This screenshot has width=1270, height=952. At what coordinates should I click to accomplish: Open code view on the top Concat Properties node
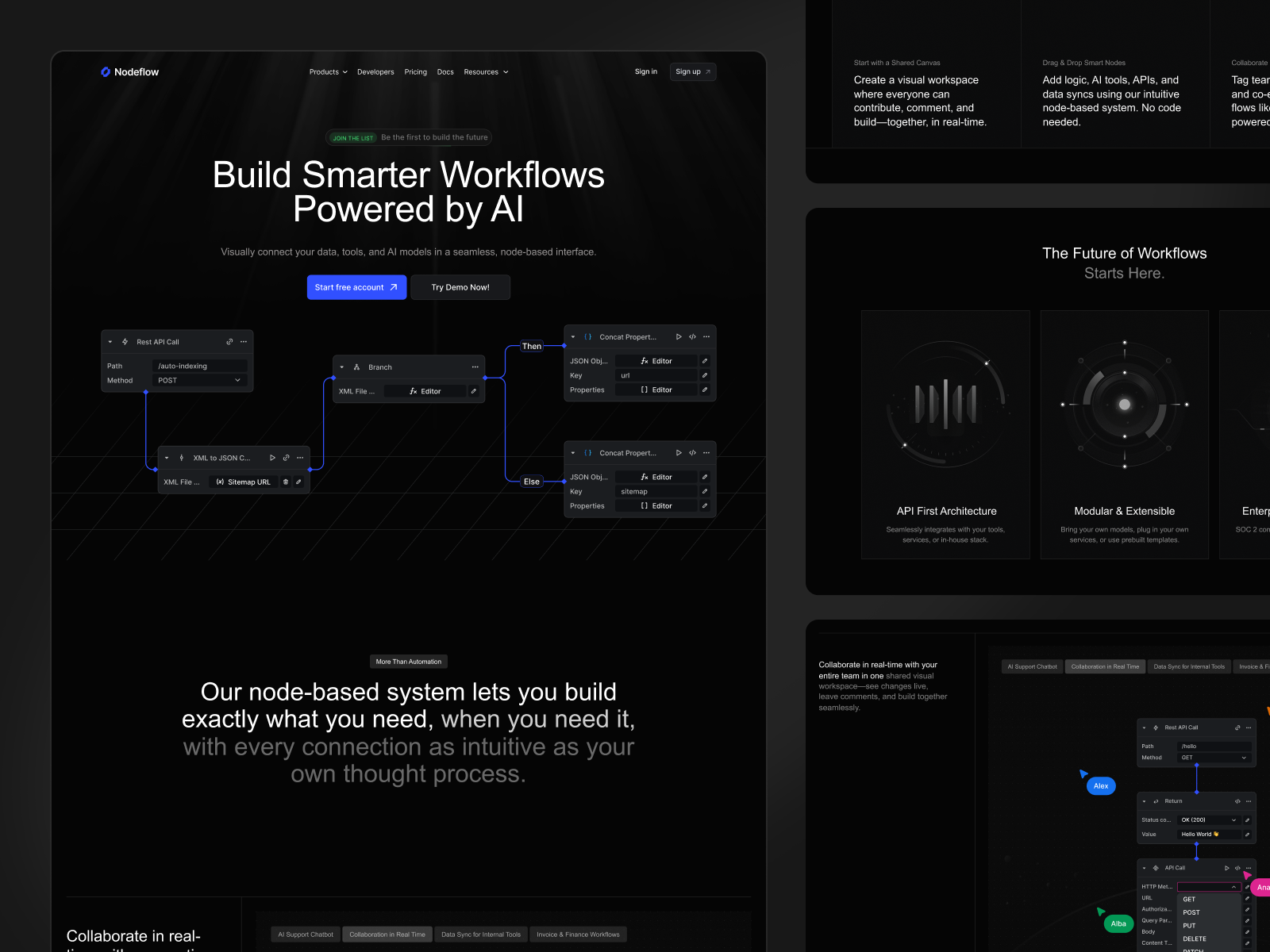(x=693, y=336)
